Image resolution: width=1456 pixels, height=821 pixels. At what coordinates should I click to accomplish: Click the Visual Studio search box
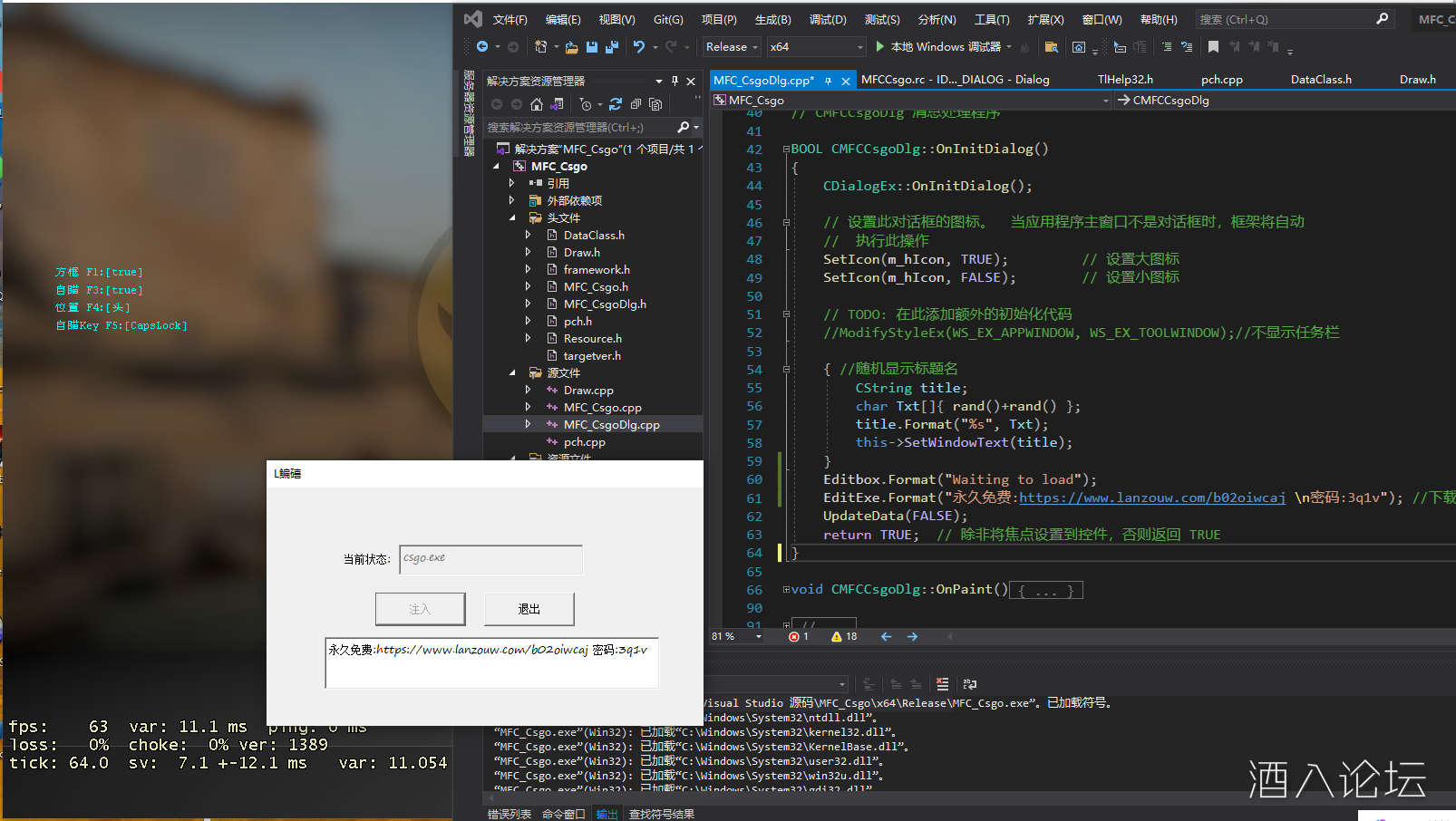1294,19
